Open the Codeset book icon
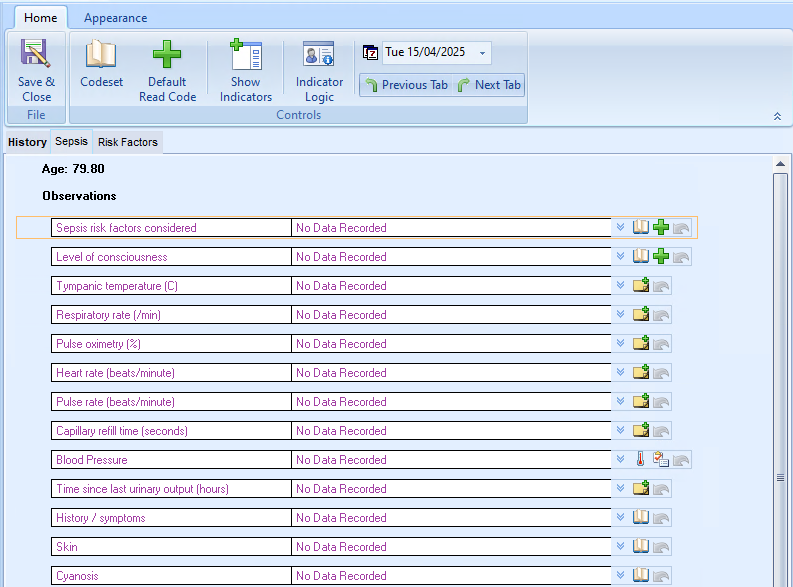This screenshot has height=587, width=793. (101, 54)
